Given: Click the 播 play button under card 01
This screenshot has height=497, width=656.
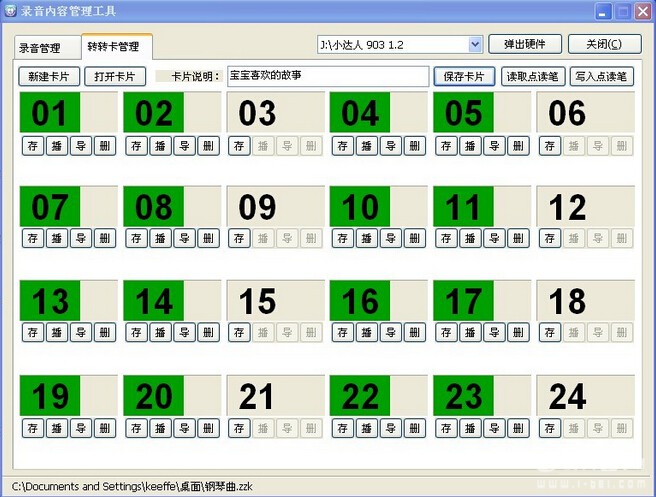Looking at the screenshot, I should pos(56,146).
